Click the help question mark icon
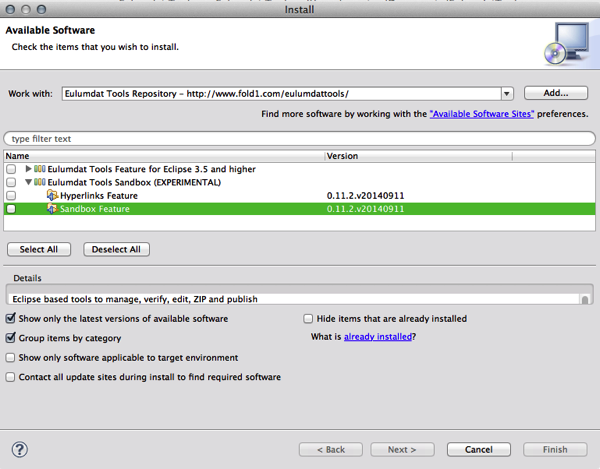The width and height of the screenshot is (600, 469). 20,449
